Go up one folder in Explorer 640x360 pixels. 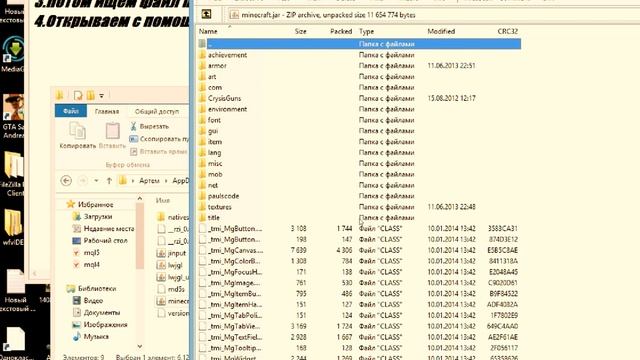109,180
